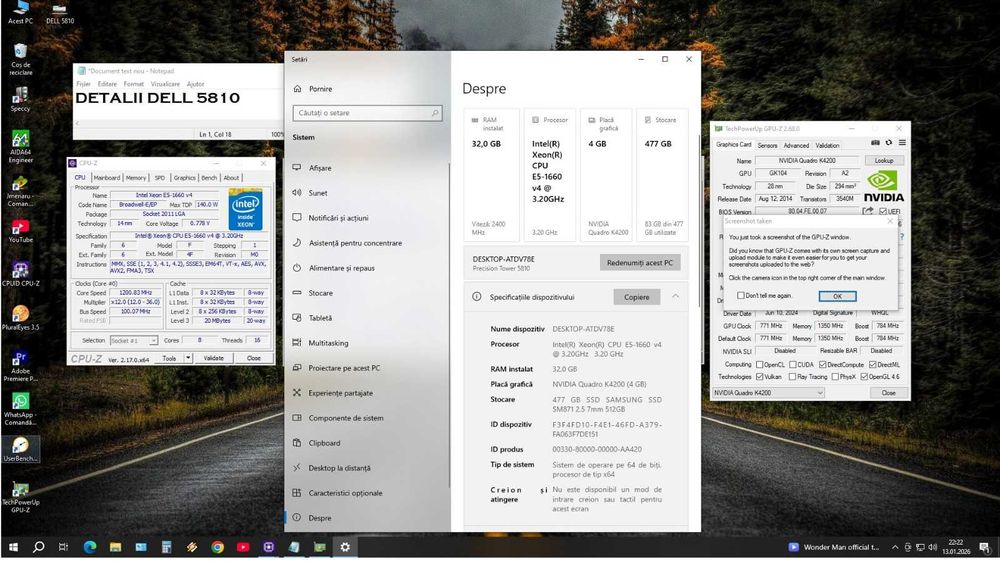Open the Action Center notifications icon

[985, 547]
